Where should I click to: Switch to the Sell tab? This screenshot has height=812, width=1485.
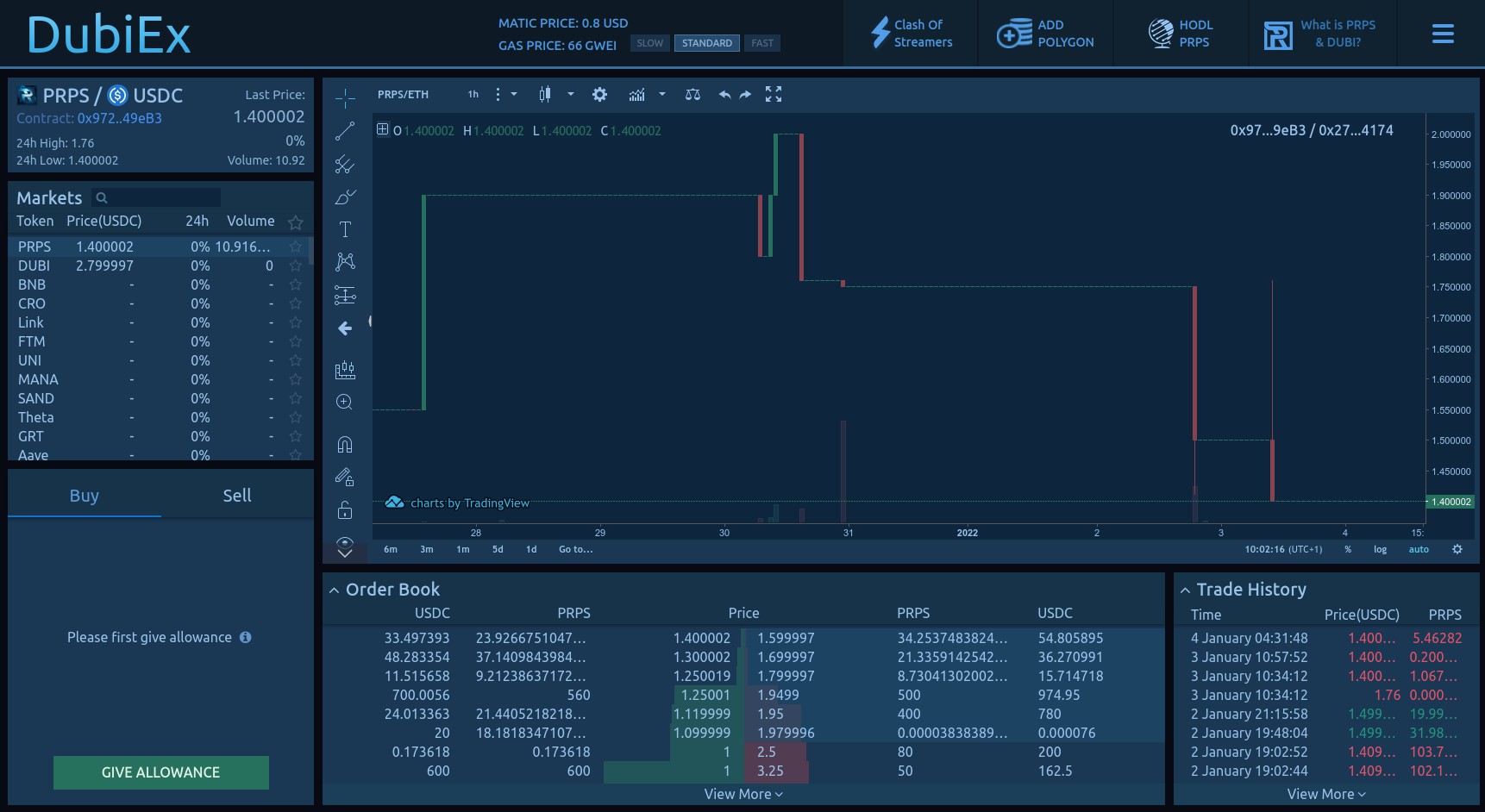coord(237,496)
